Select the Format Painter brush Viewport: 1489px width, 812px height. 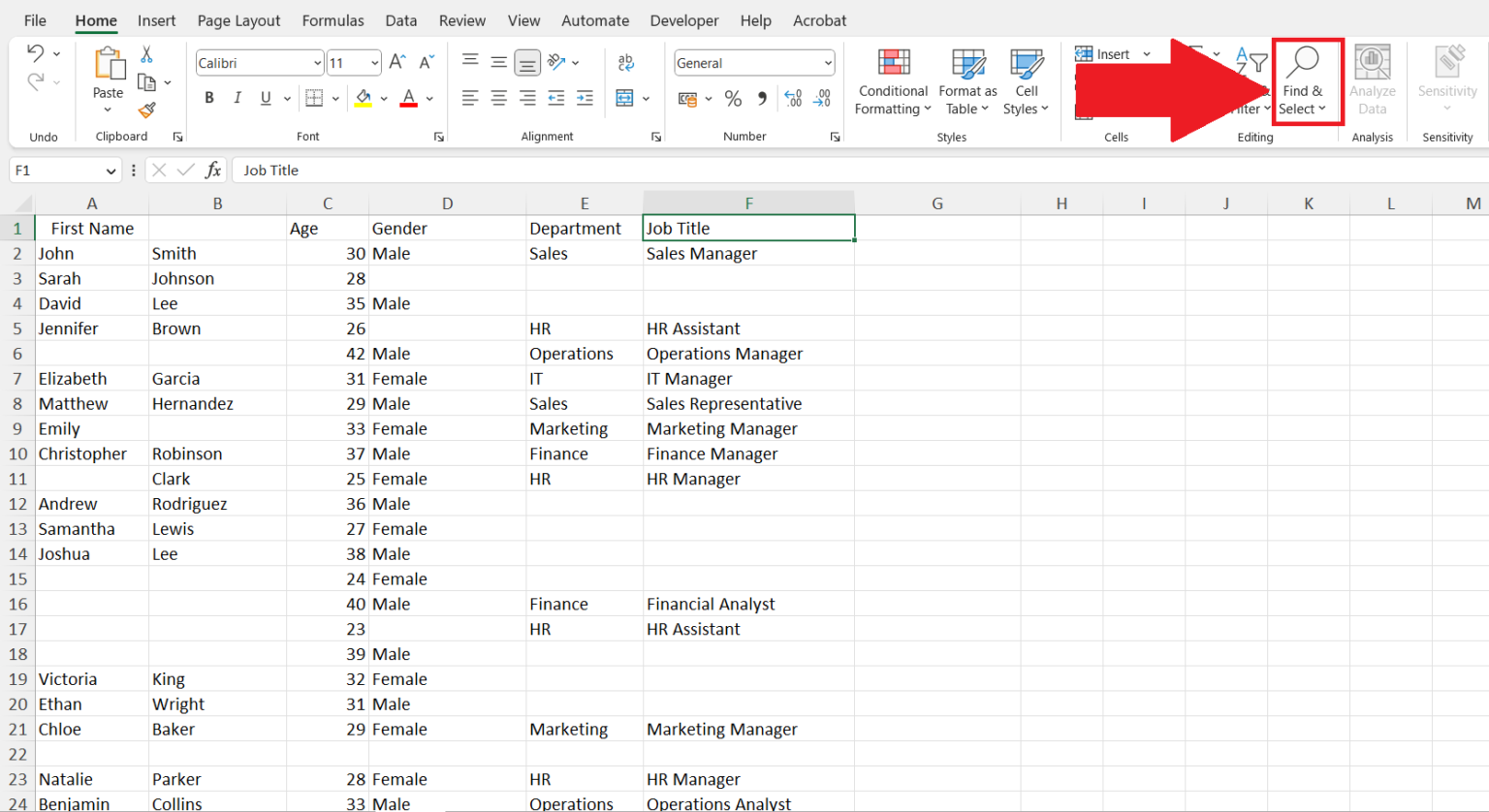point(146,110)
